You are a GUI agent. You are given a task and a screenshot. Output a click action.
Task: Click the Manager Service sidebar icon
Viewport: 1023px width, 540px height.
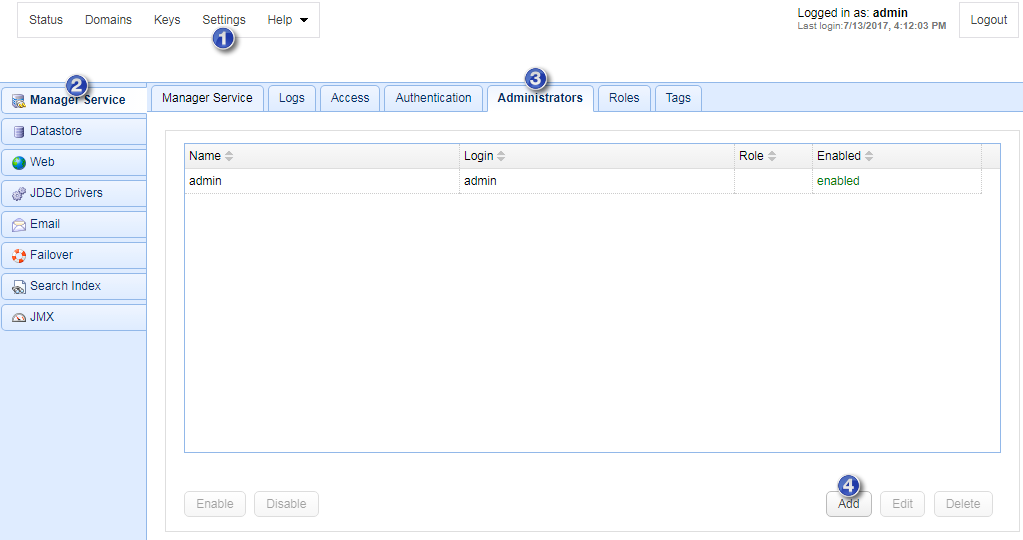(19, 100)
